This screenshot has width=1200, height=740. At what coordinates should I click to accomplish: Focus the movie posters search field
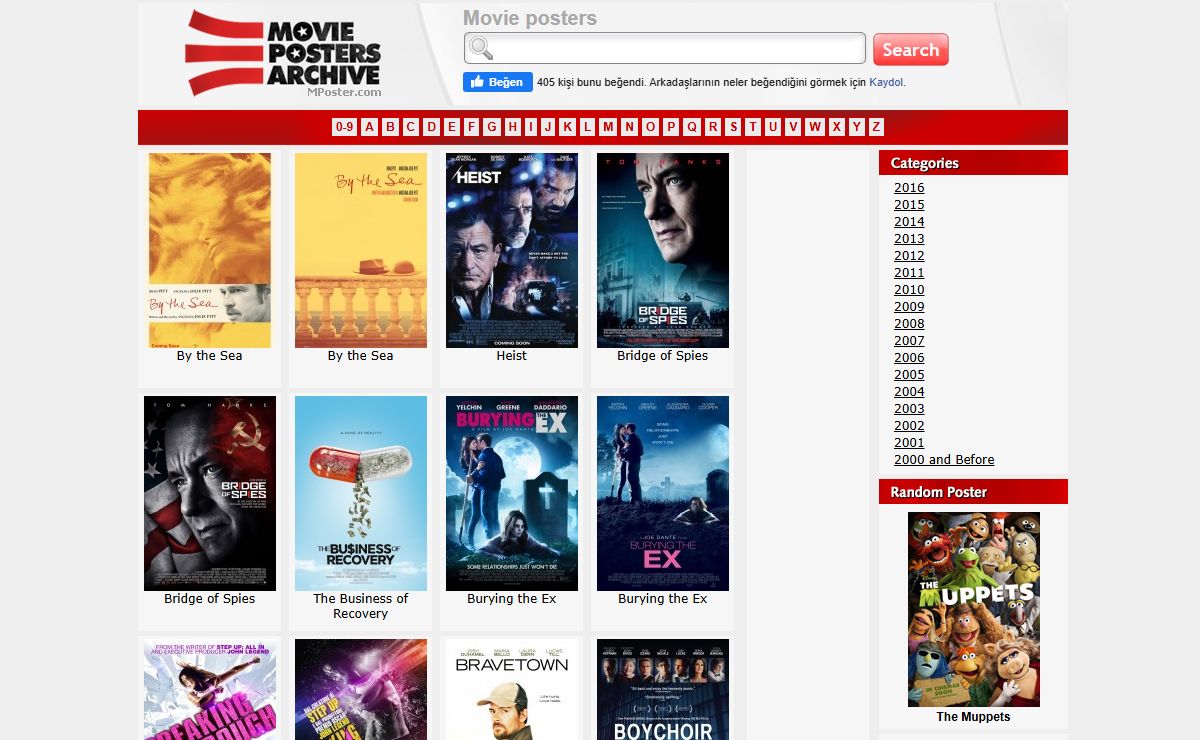(x=665, y=48)
